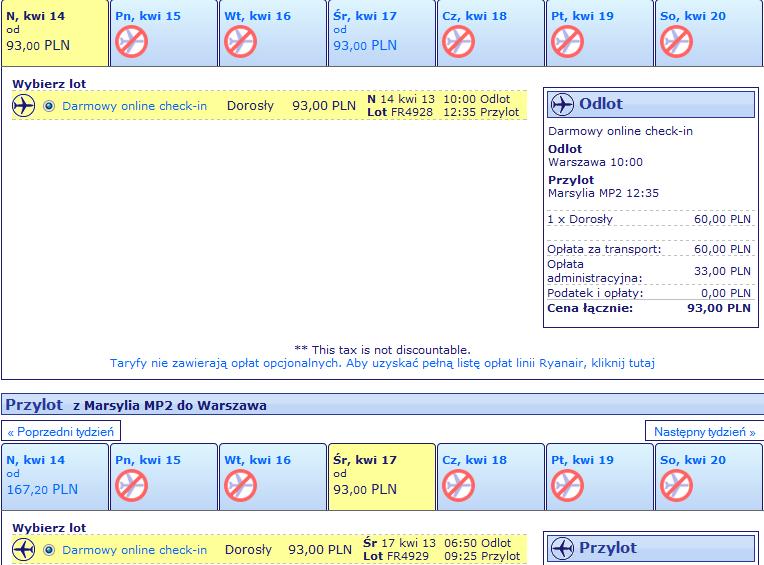This screenshot has height=565, width=764.
Task: Click Opłata za transport value 60,00 PLN
Action: tap(722, 249)
